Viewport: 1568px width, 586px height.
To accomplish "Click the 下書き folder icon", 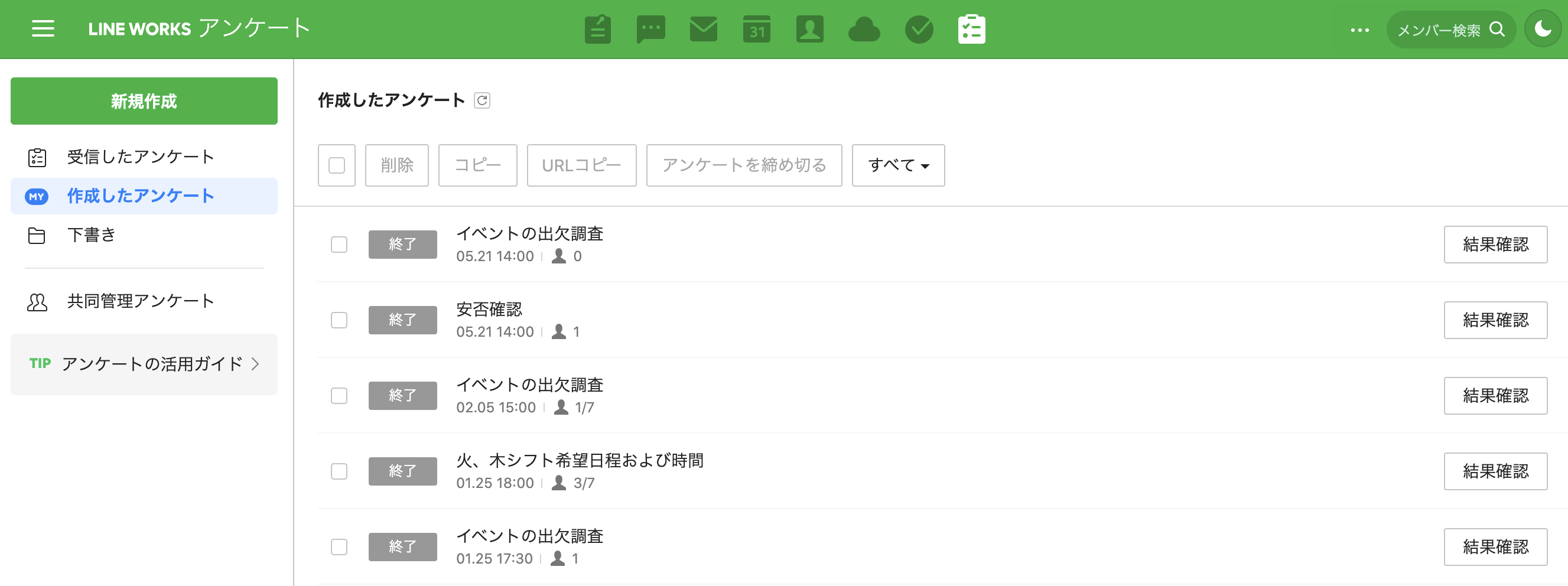I will pyautogui.click(x=37, y=236).
